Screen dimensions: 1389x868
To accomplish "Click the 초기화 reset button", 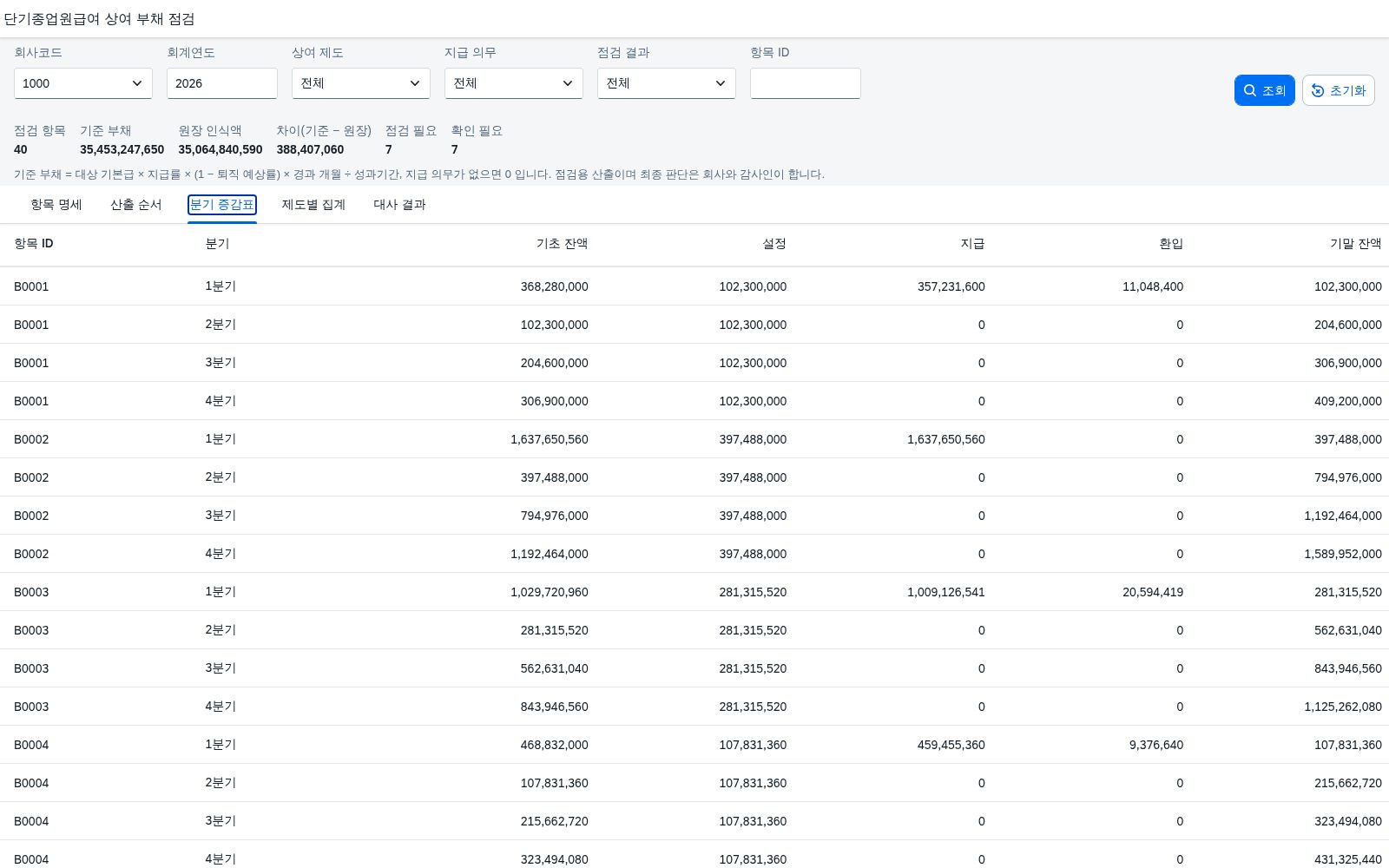I will [x=1338, y=90].
